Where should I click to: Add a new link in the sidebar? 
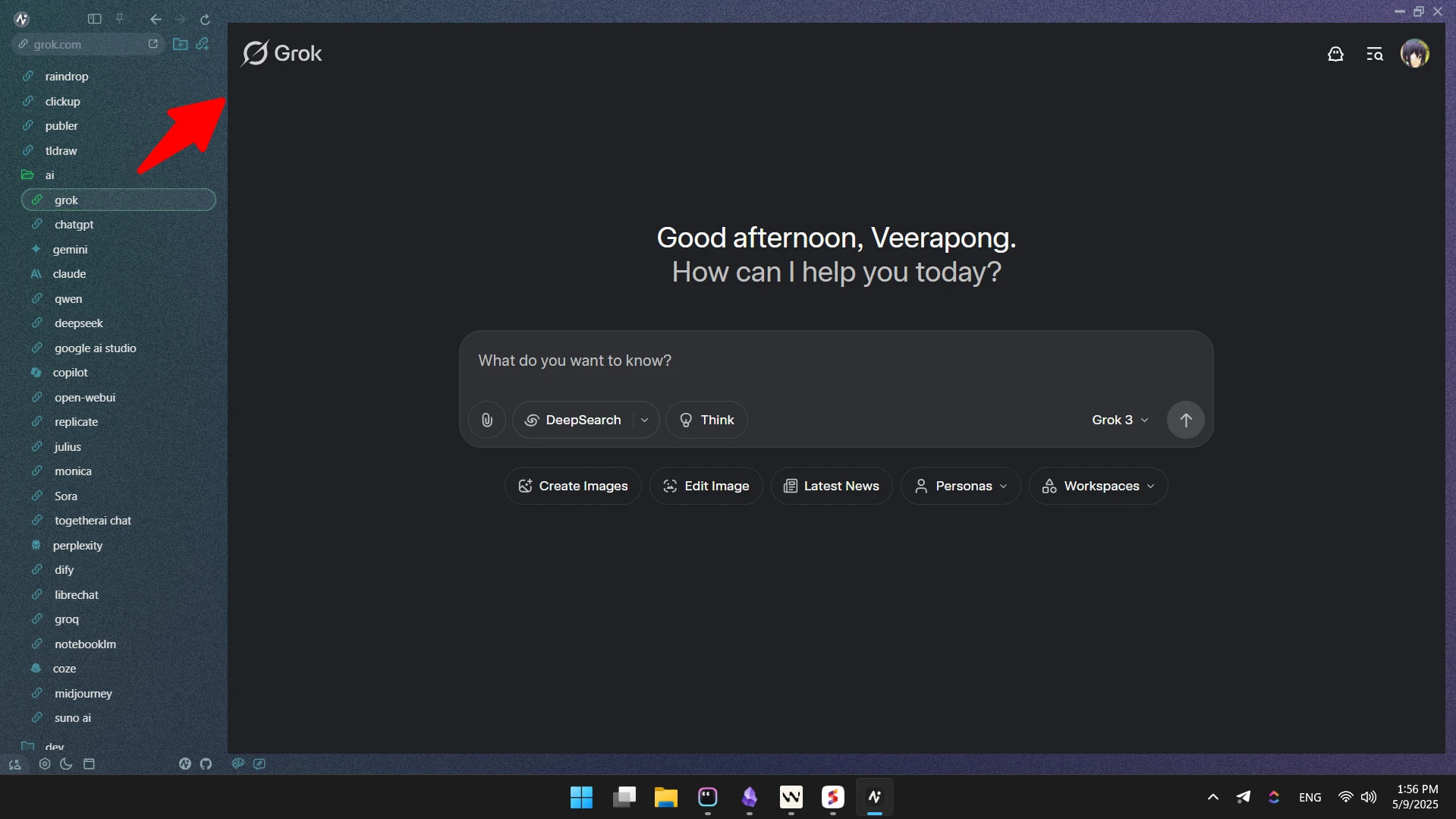click(x=203, y=44)
